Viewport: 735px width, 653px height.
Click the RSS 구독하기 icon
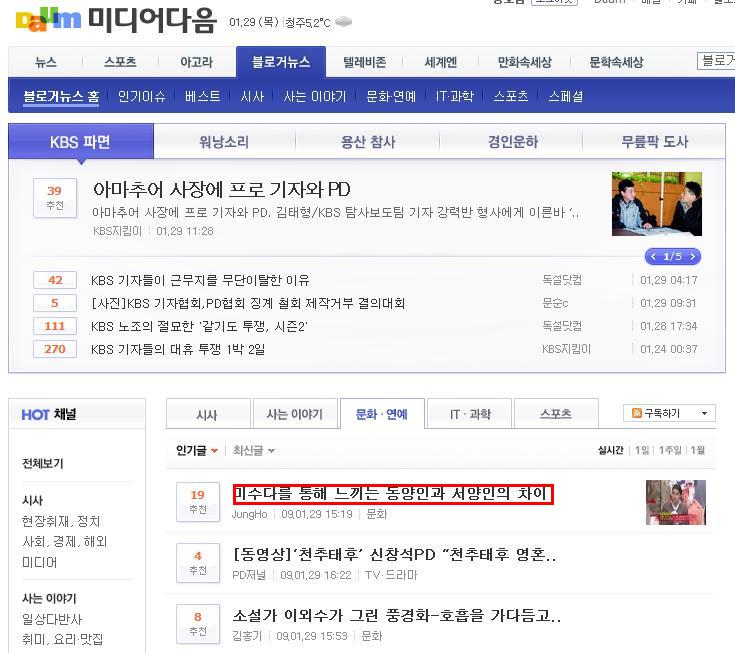[x=637, y=413]
